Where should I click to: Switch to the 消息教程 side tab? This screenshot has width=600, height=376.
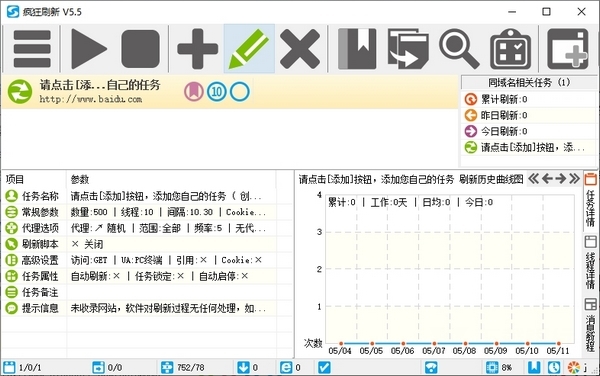click(590, 325)
